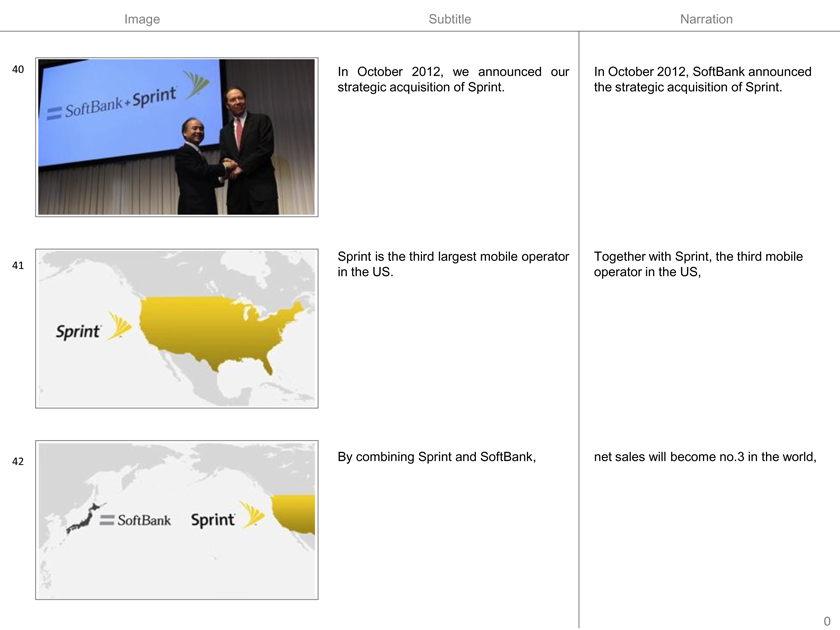Open the Sprint US map thumbnail
The height and width of the screenshot is (630, 840).
[x=177, y=328]
